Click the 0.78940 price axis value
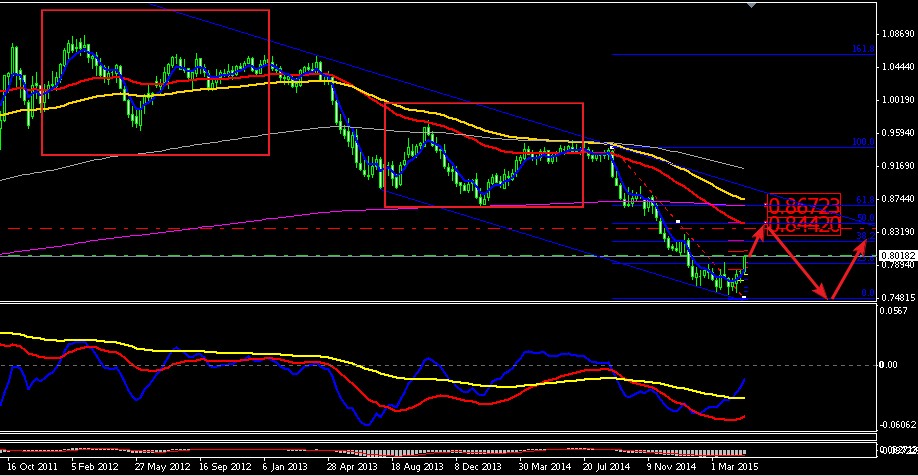Screen dimensions: 918x476 click(x=899, y=265)
